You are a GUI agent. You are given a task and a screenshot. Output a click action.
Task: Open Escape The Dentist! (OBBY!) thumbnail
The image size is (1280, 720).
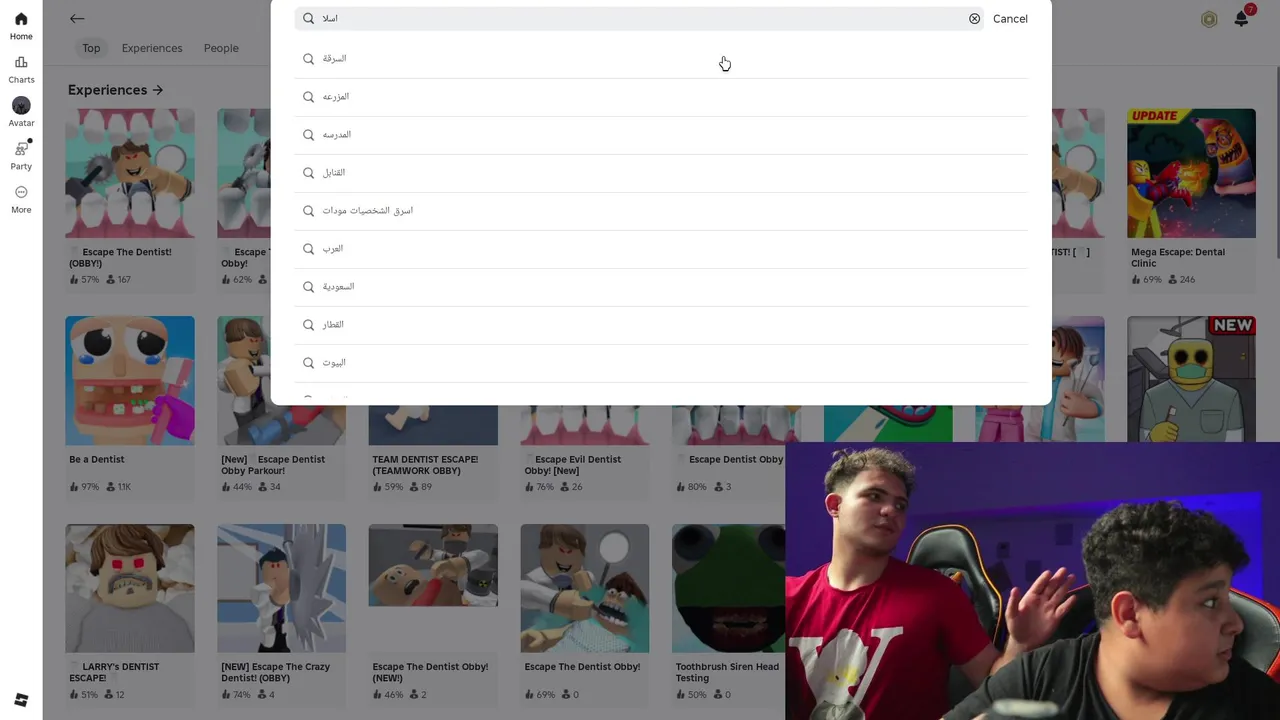(x=130, y=173)
